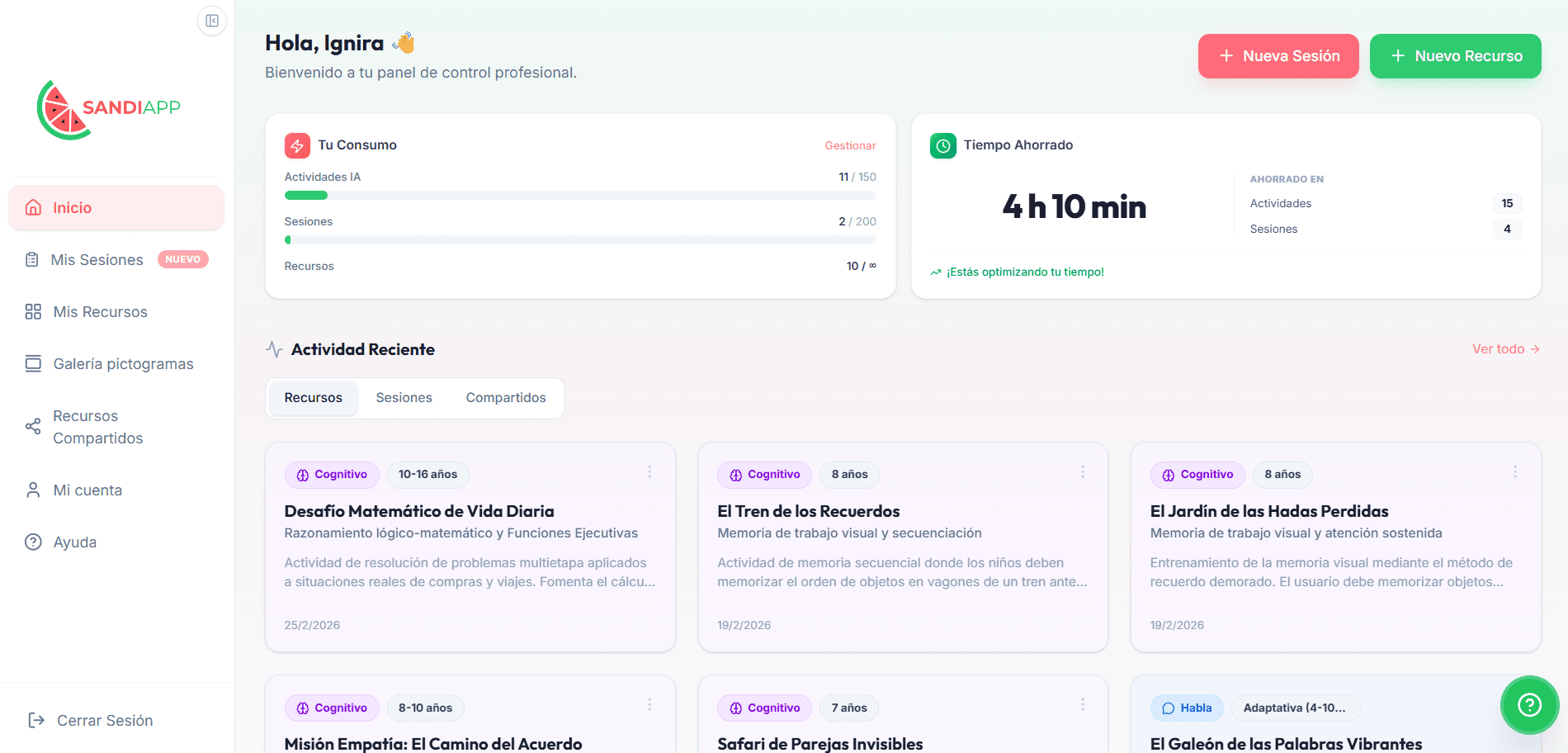This screenshot has width=1568, height=753.
Task: Expand three-dot menu on El Jardín de las Hadas Perdidas
Action: 1514,472
